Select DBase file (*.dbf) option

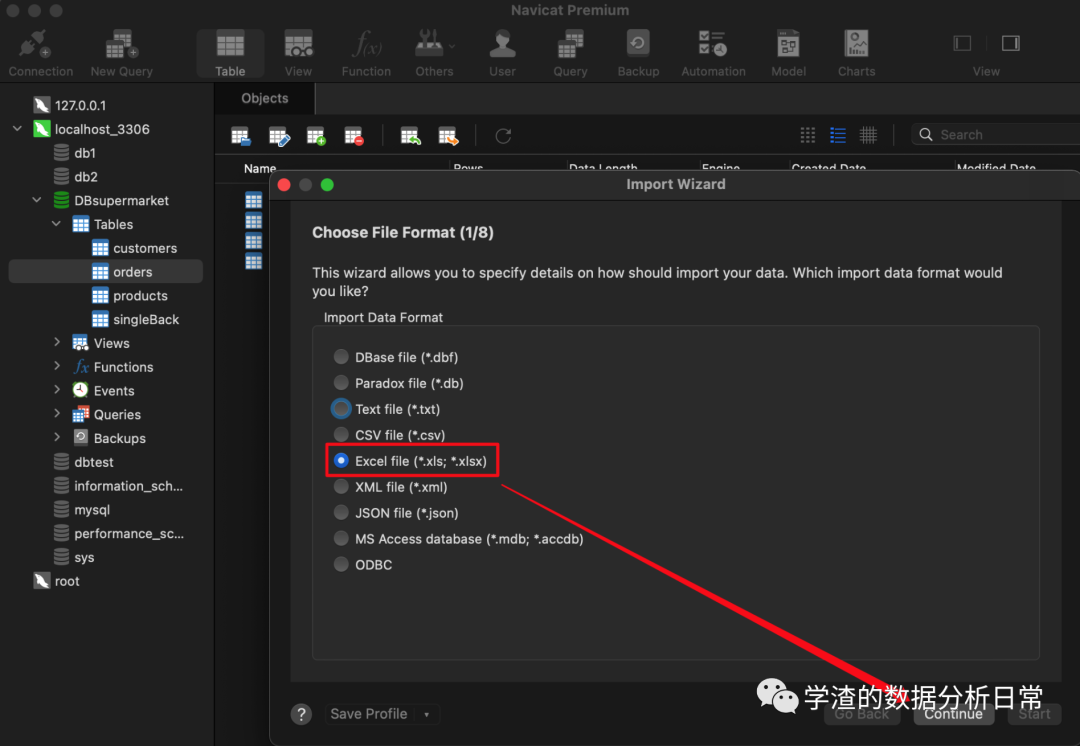pyautogui.click(x=396, y=357)
